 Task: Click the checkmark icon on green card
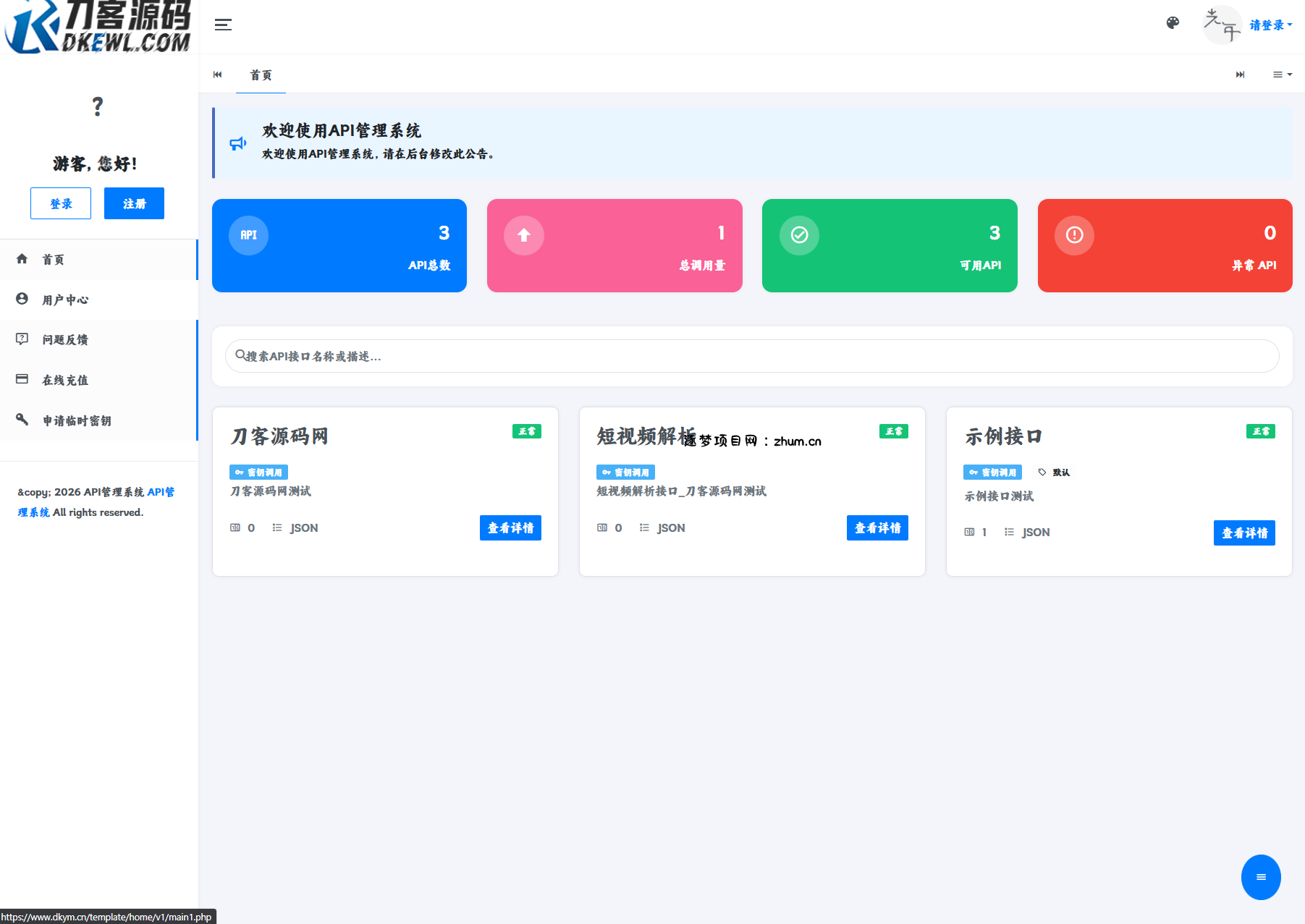(799, 235)
